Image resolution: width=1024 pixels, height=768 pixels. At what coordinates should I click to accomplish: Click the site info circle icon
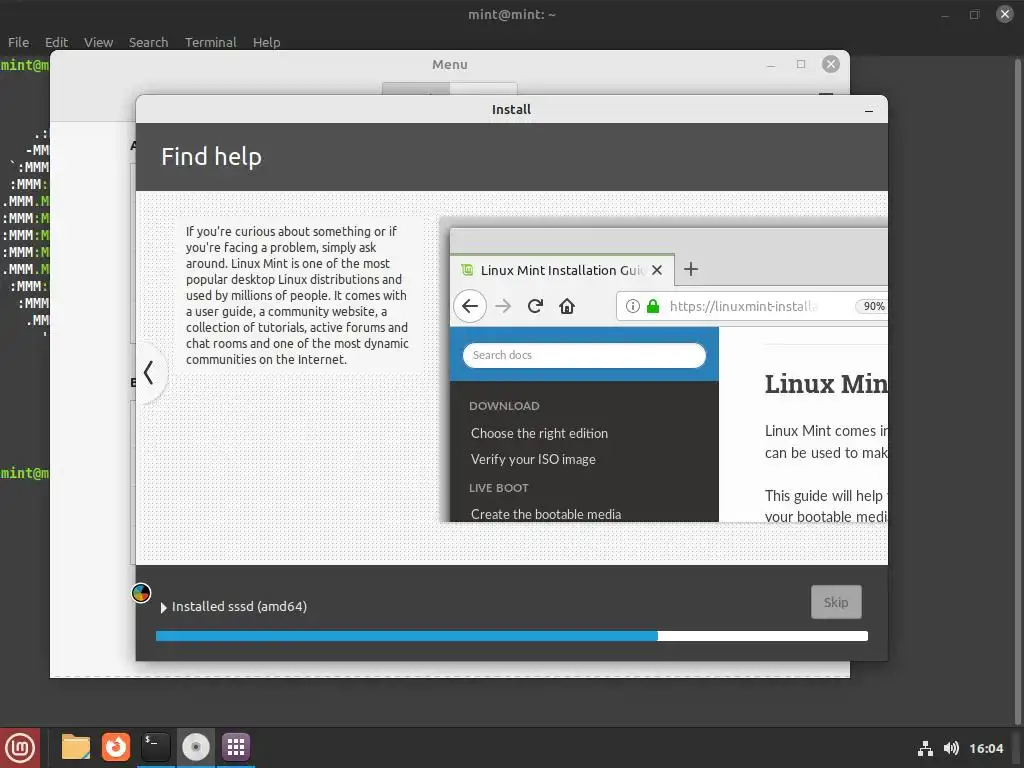coord(632,306)
